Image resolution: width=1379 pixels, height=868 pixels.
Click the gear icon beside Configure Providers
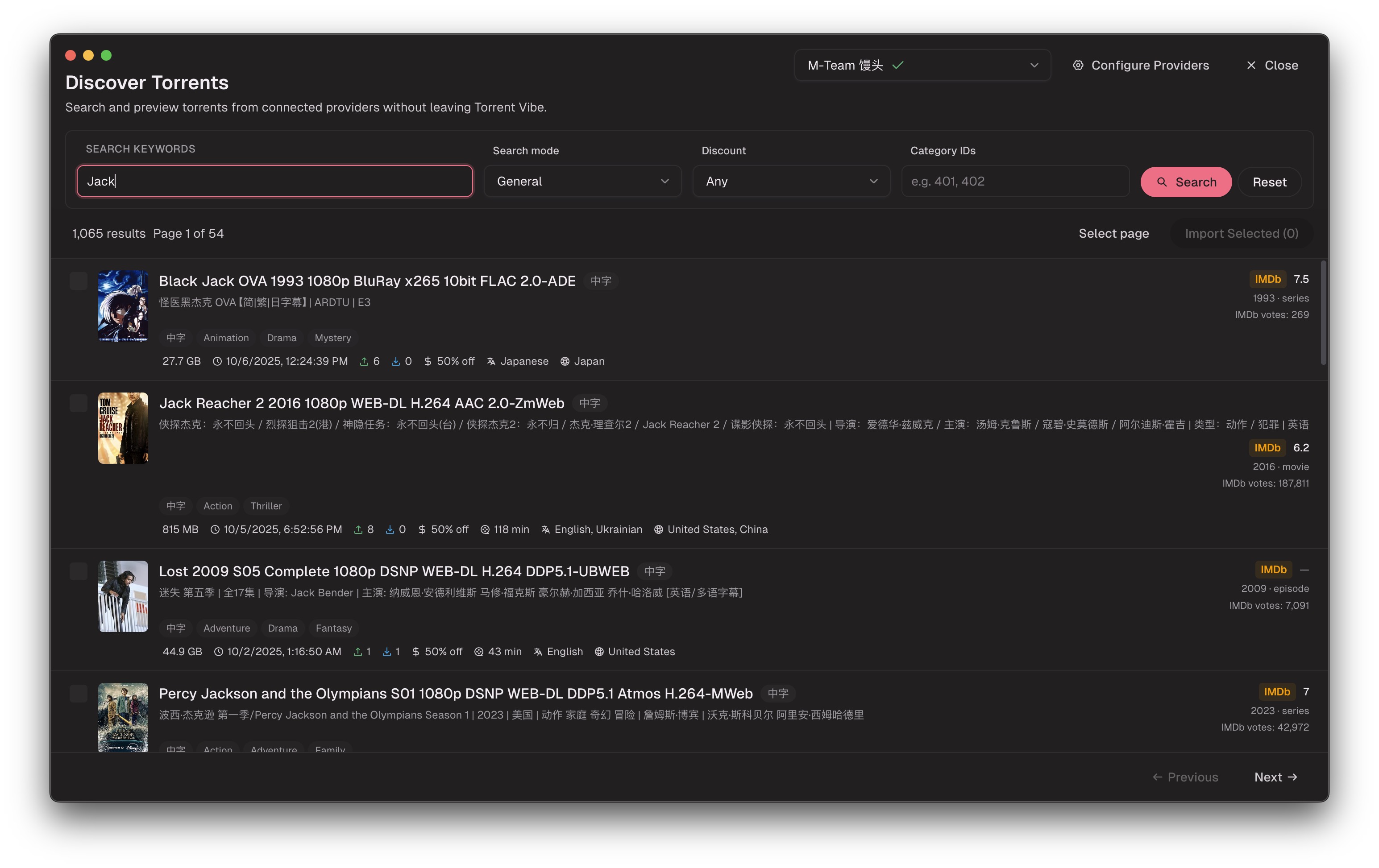click(x=1078, y=65)
